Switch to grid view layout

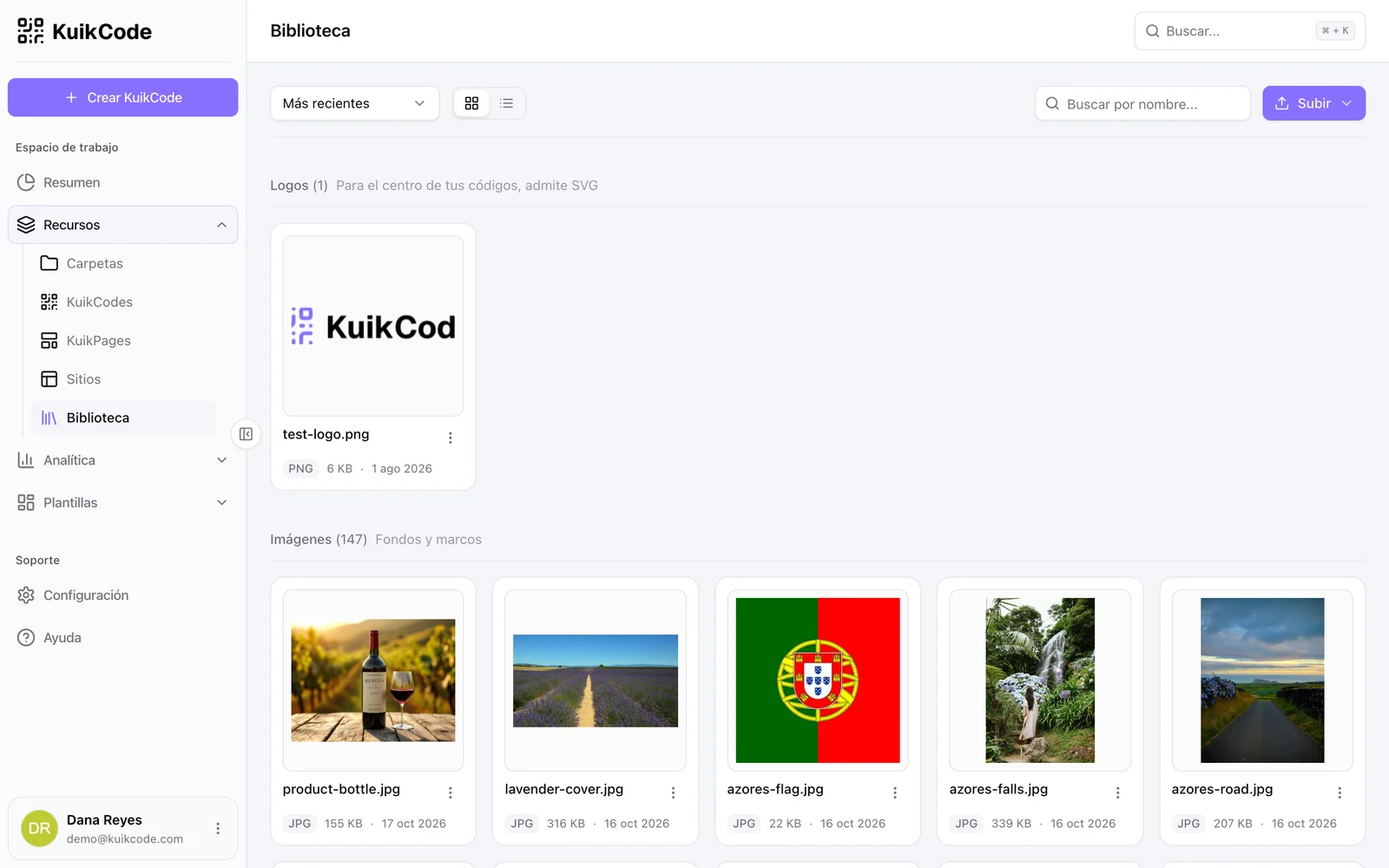point(471,103)
